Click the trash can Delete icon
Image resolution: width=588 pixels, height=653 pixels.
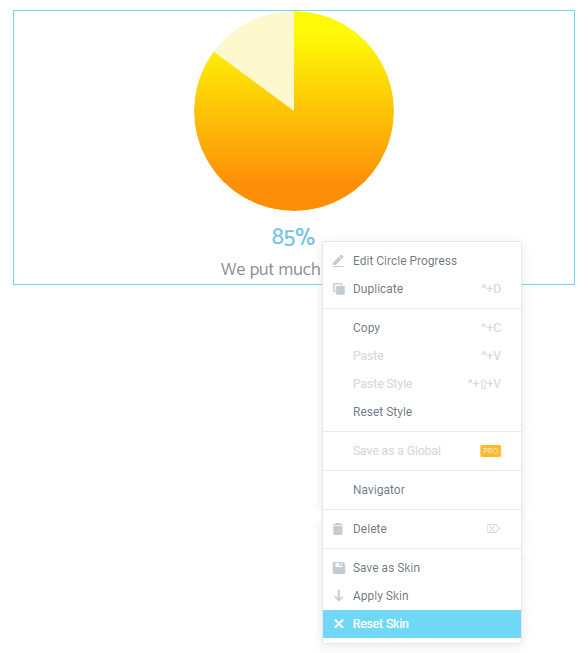(338, 529)
